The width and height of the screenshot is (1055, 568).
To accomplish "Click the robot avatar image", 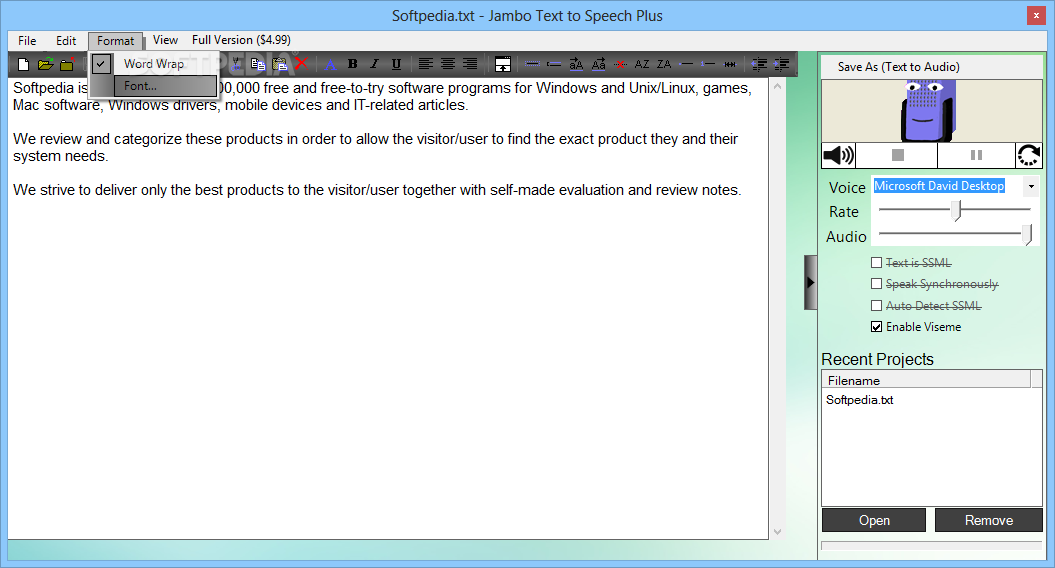I will pyautogui.click(x=928, y=110).
